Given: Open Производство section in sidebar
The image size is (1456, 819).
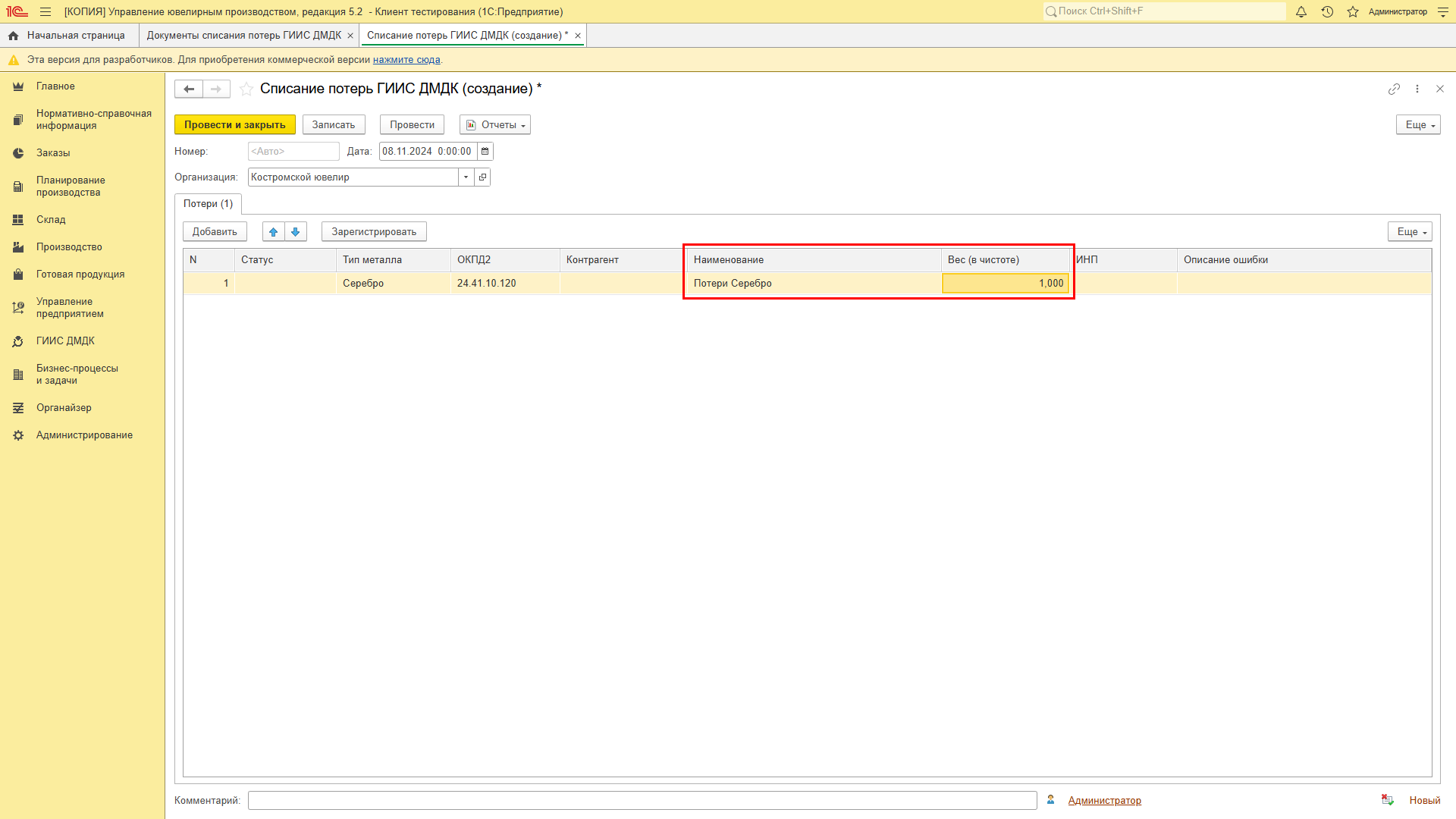Looking at the screenshot, I should [69, 247].
